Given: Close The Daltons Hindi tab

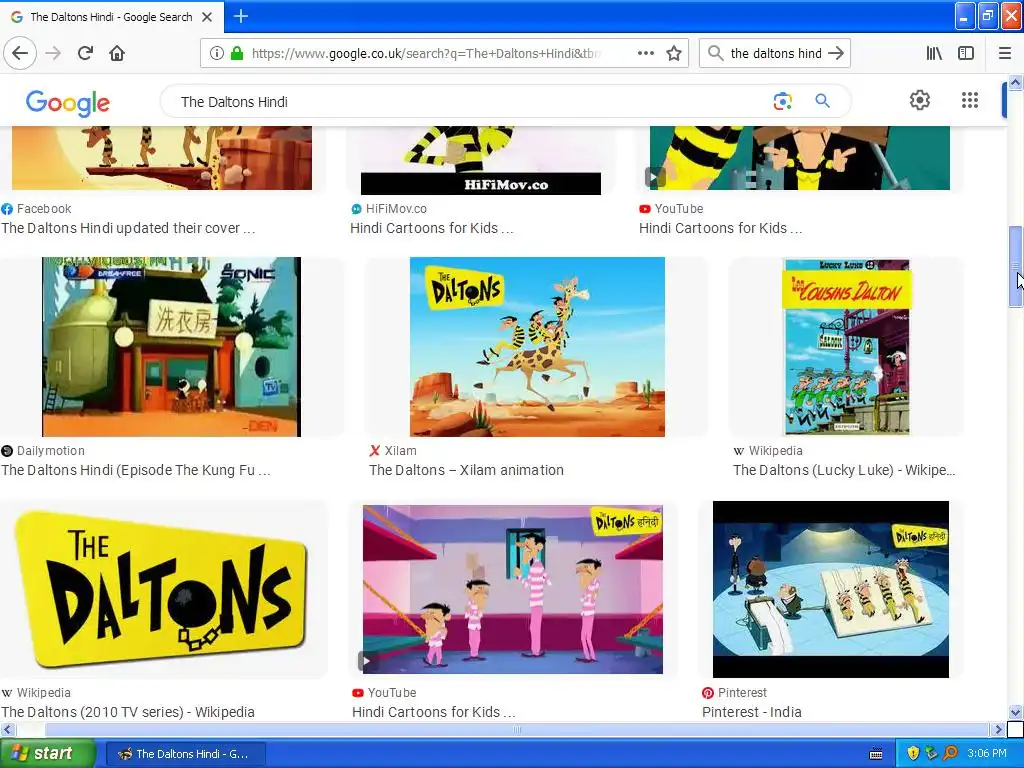Looking at the screenshot, I should [x=207, y=17].
